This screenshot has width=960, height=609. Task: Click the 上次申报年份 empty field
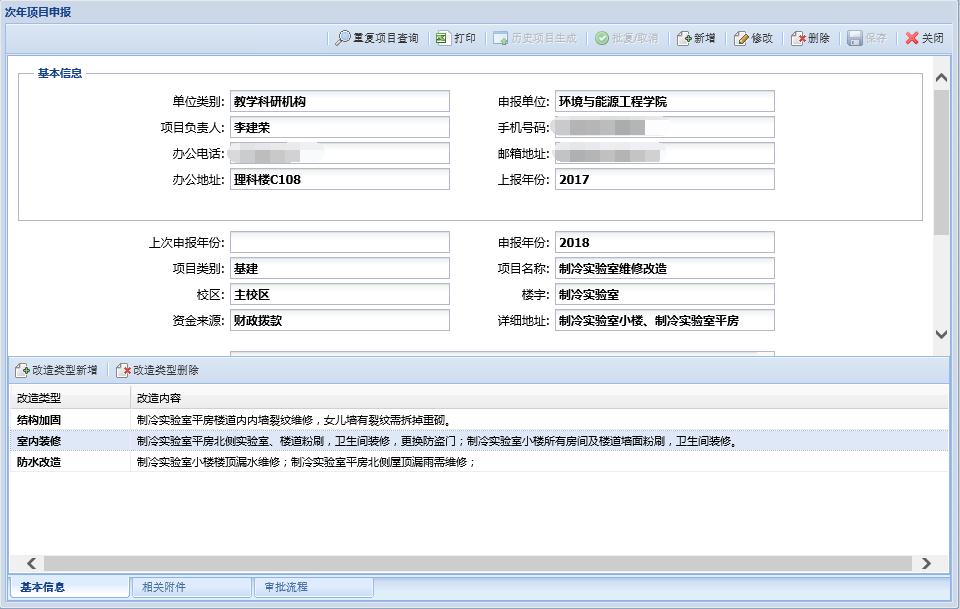339,243
